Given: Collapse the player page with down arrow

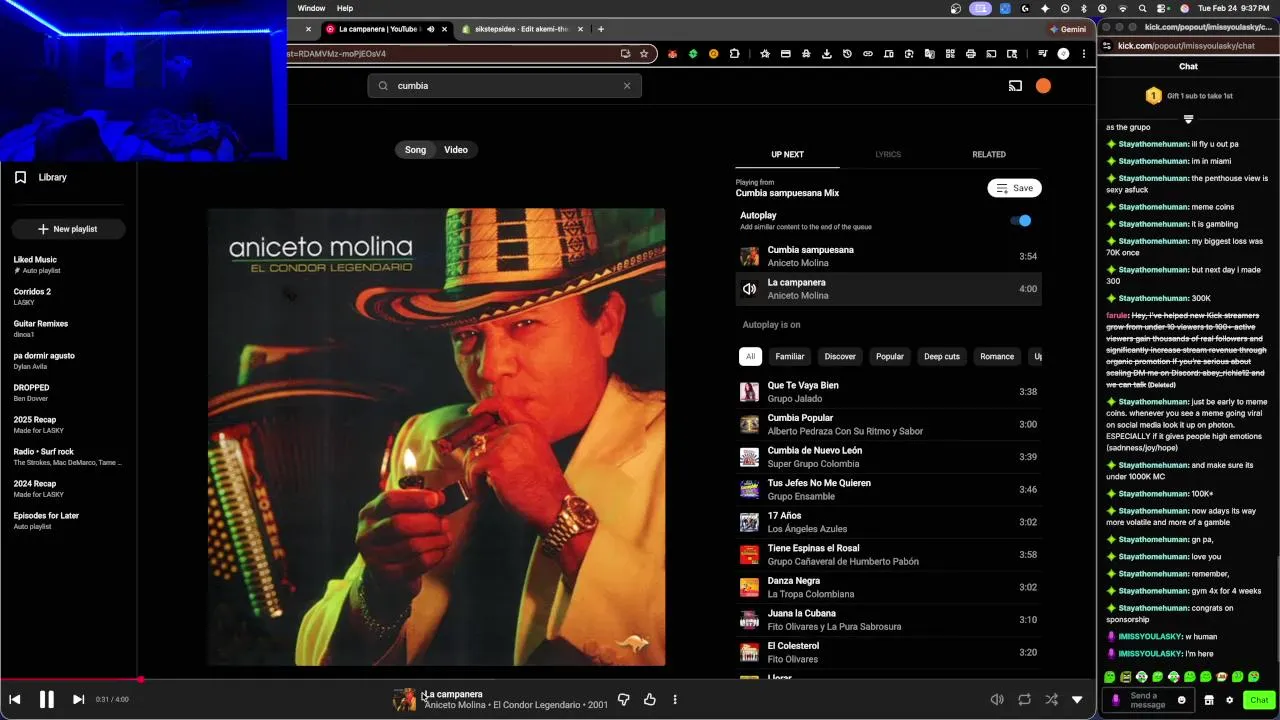Looking at the screenshot, I should [1077, 699].
